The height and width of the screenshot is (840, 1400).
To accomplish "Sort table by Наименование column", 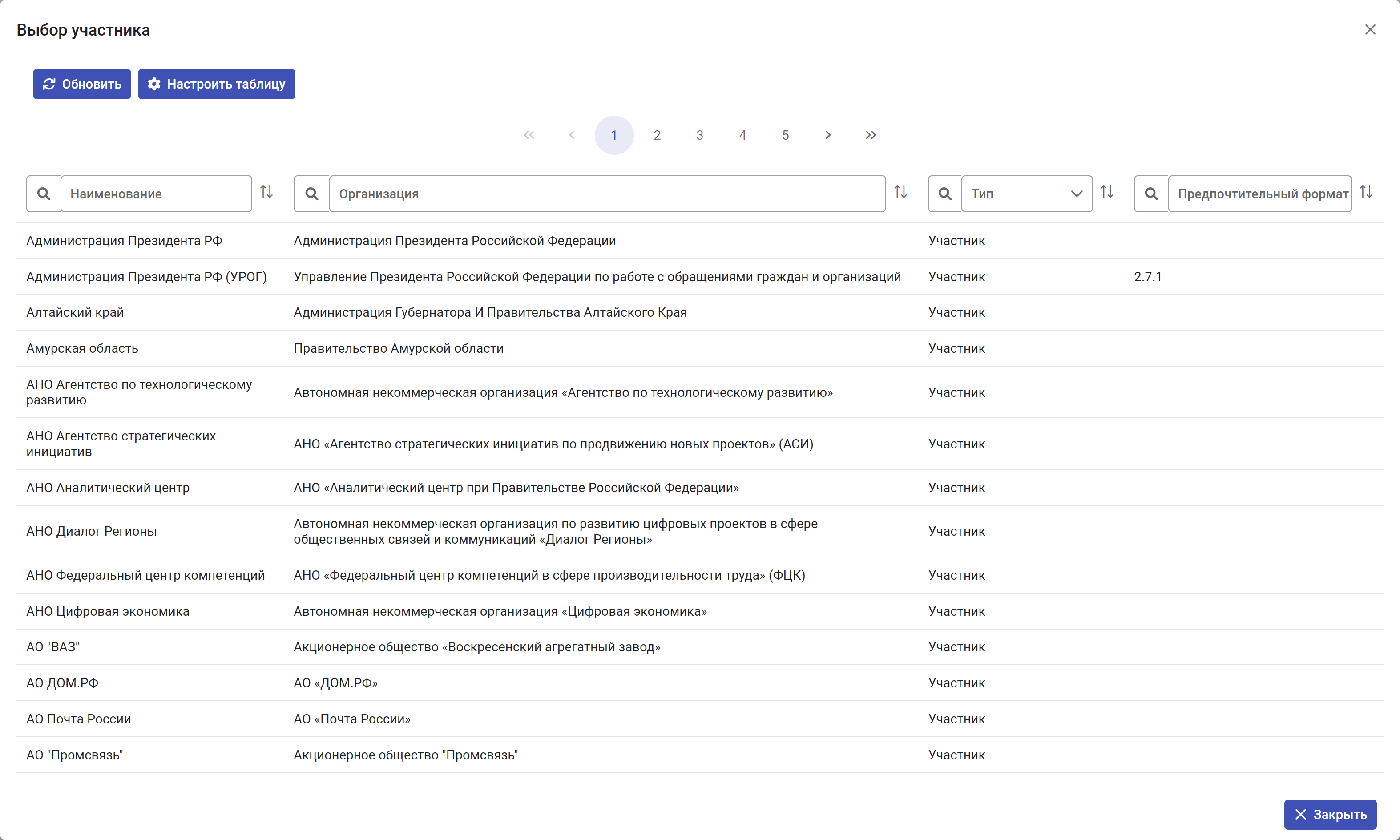I will pyautogui.click(x=266, y=192).
